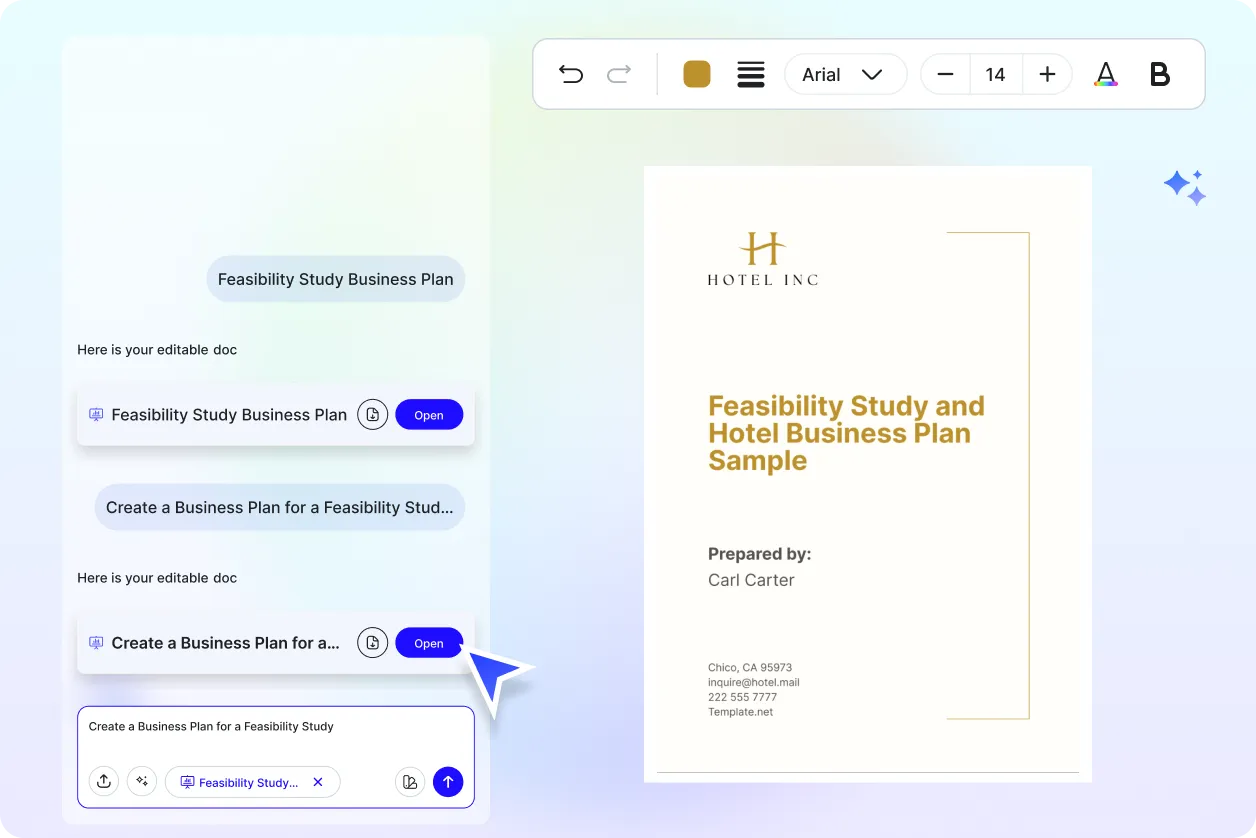Click the line spacing icon

click(x=751, y=74)
